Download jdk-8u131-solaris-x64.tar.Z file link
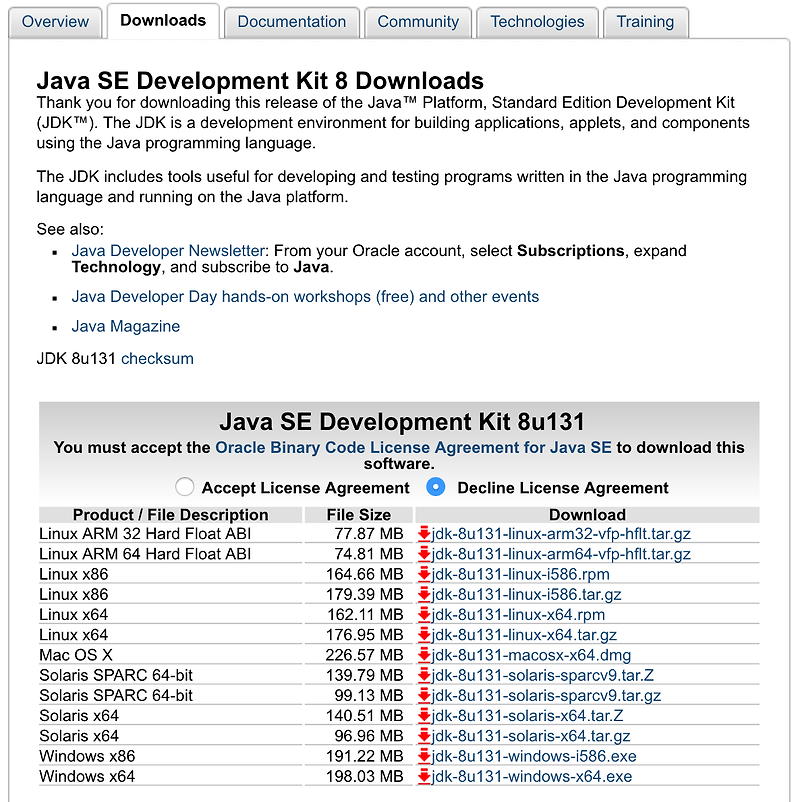Image resolution: width=800 pixels, height=802 pixels. click(x=527, y=716)
